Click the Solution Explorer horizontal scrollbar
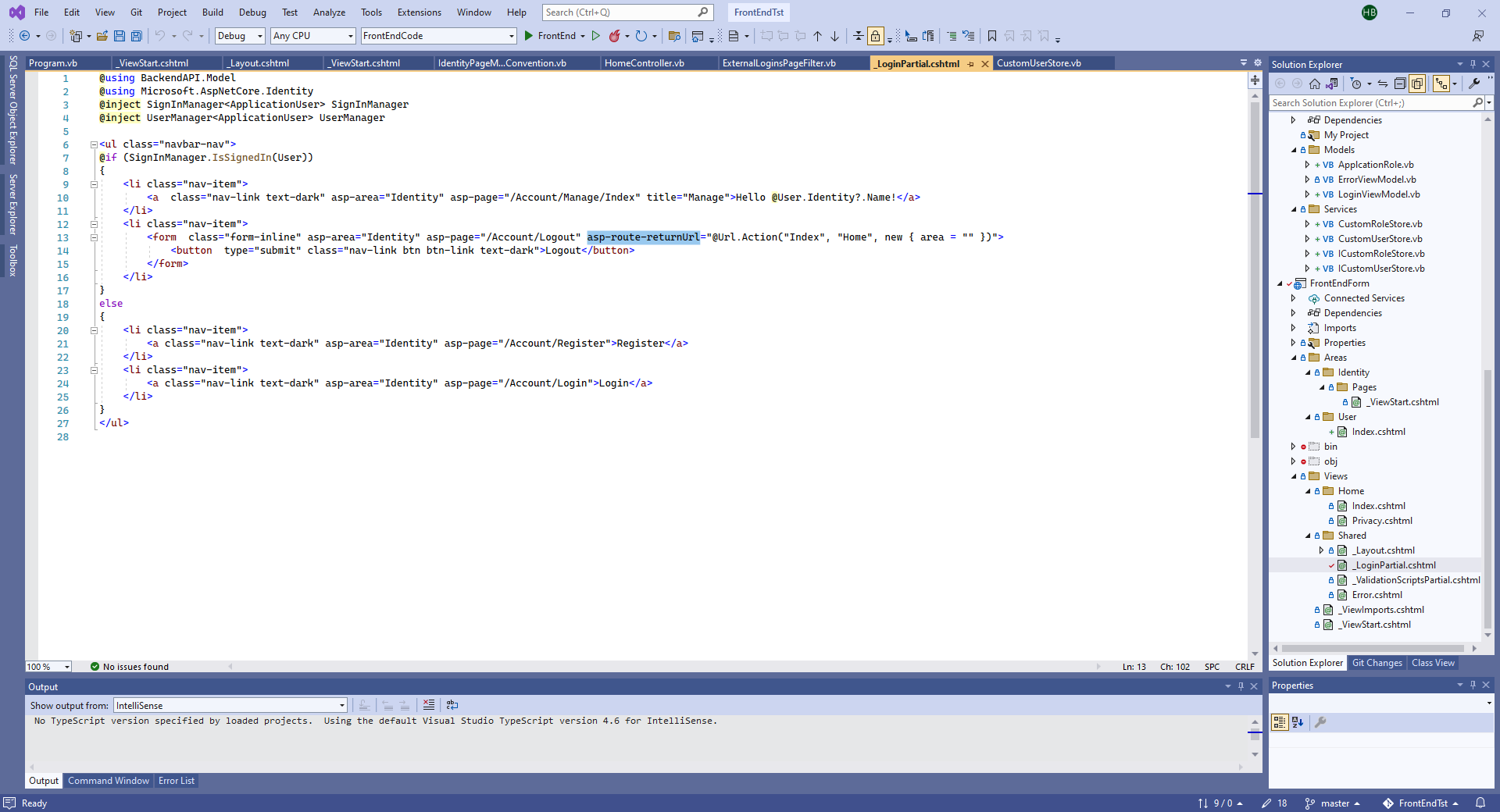Viewport: 1500px width, 812px height. [x=1373, y=648]
